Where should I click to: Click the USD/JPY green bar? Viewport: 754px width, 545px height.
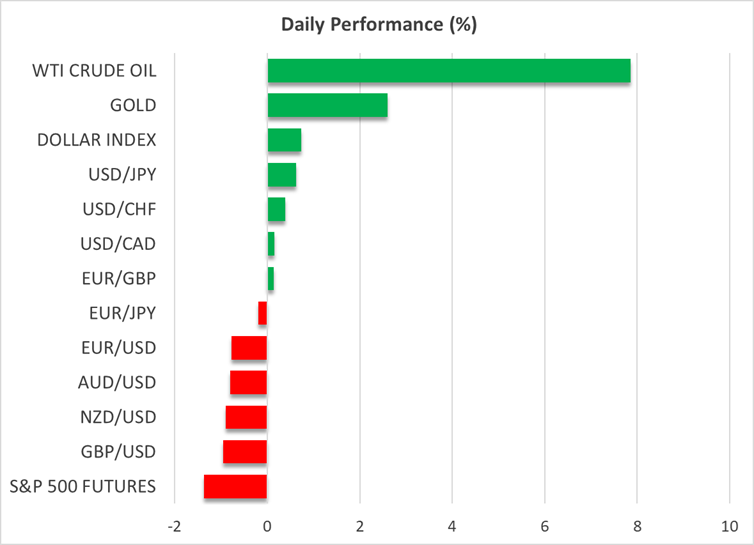tap(281, 175)
